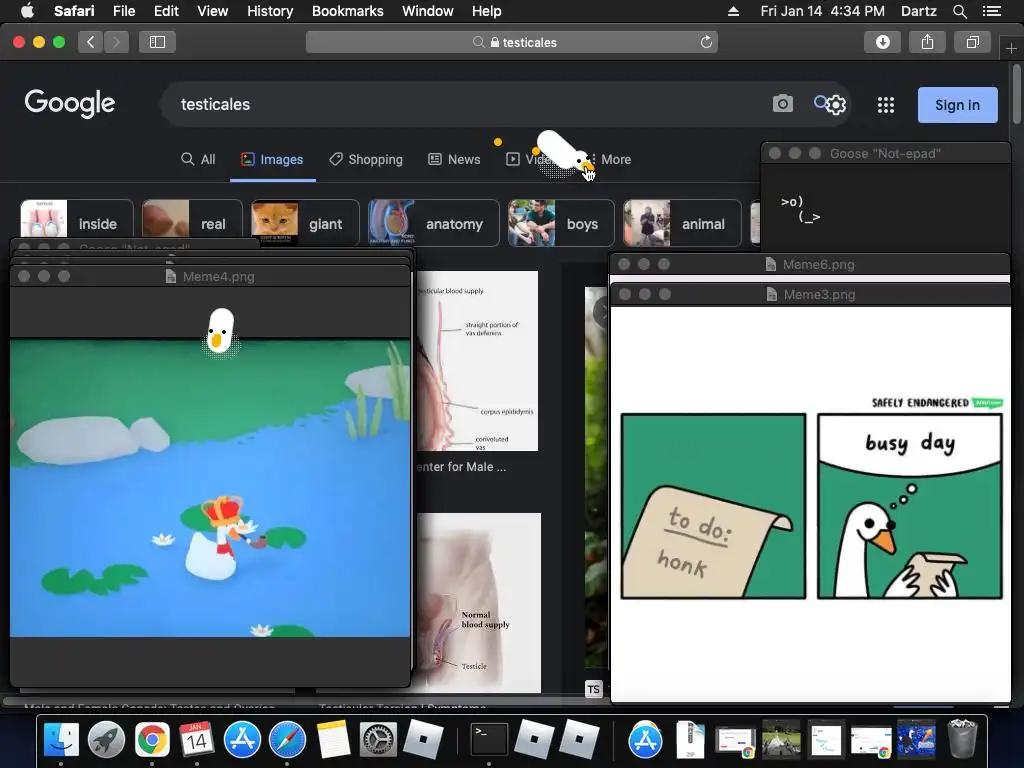Select the 'boys' filter chip
The image size is (1024, 768).
pyautogui.click(x=561, y=223)
